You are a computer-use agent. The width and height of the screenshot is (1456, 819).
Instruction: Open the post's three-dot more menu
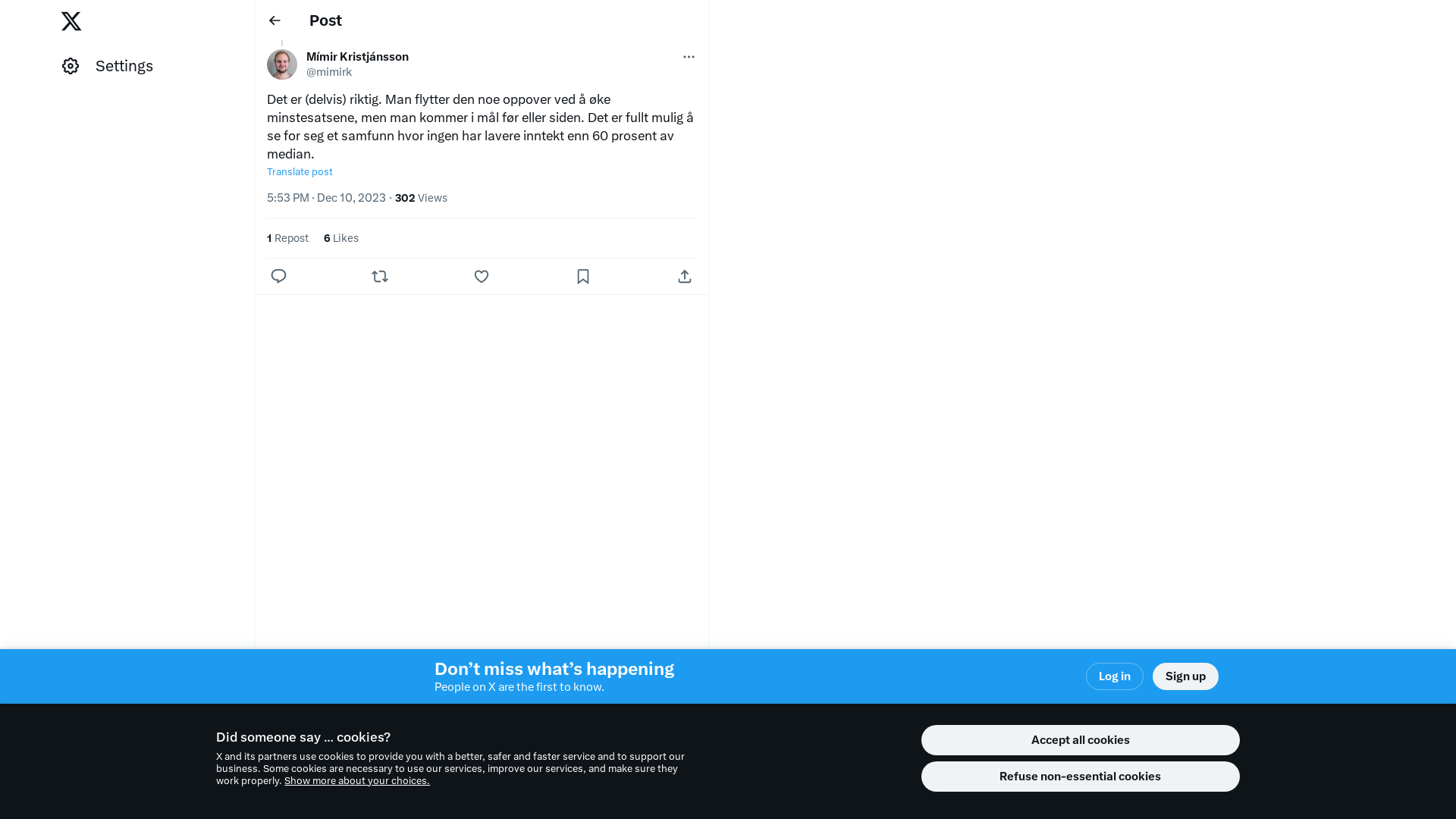[689, 57]
